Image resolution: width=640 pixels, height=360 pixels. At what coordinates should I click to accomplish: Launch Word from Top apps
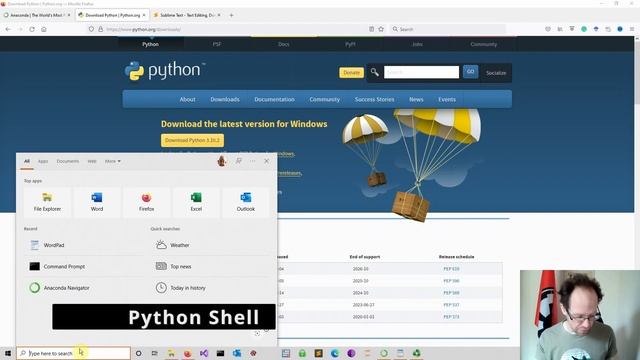pos(97,202)
